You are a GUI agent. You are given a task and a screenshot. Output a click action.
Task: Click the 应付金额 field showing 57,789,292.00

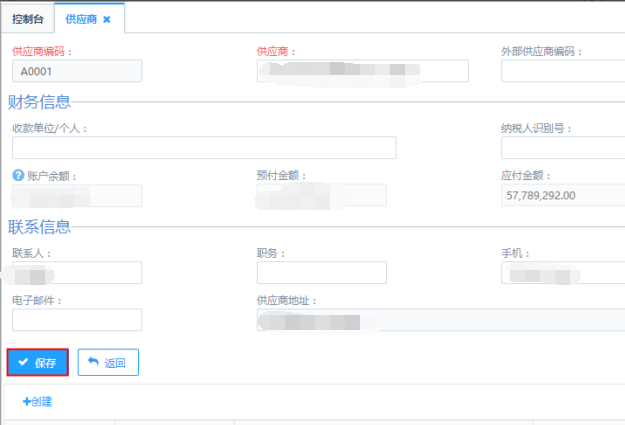click(563, 195)
